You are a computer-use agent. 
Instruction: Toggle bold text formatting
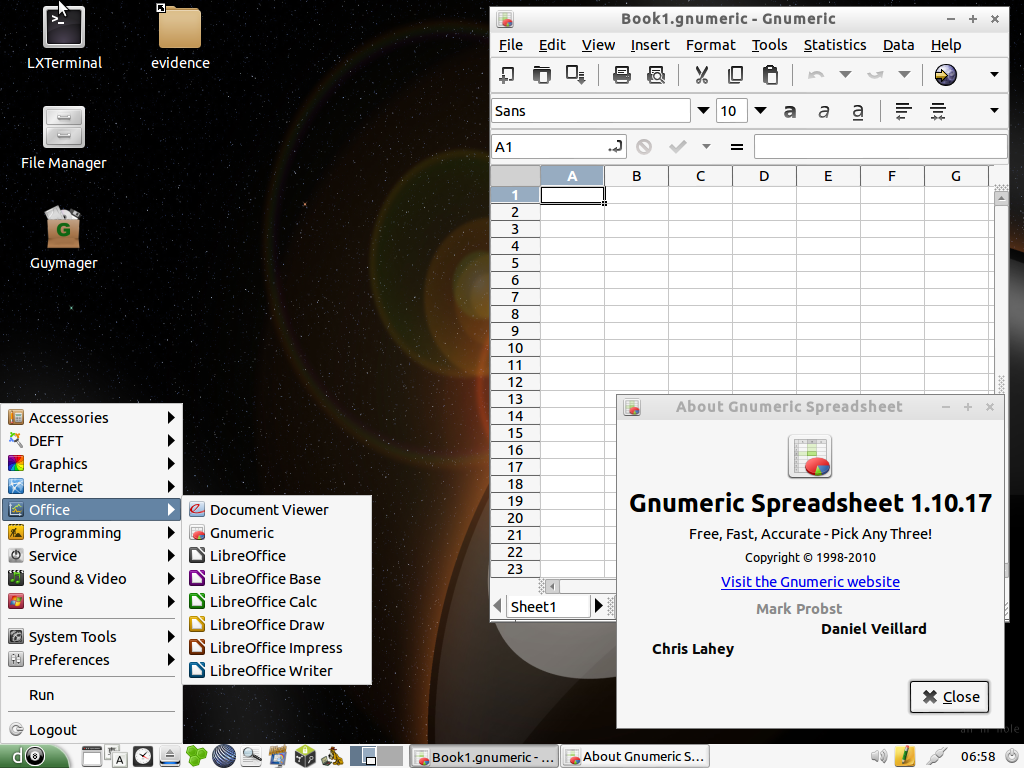(790, 112)
